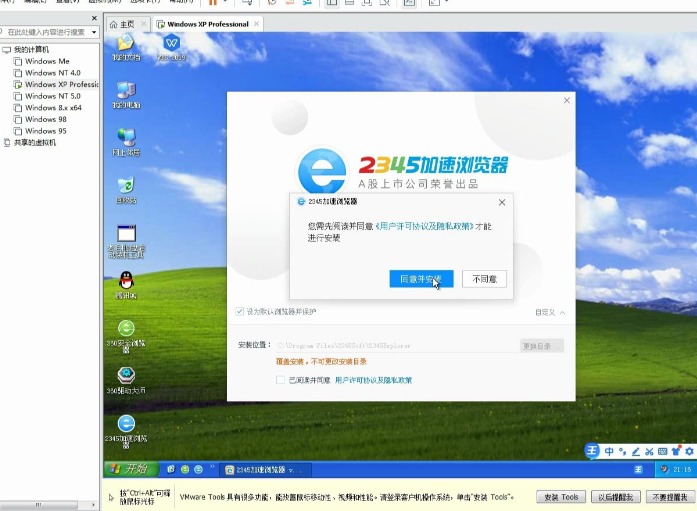
Task: Toggle the 中 Chinese input mode icon
Action: 609,451
